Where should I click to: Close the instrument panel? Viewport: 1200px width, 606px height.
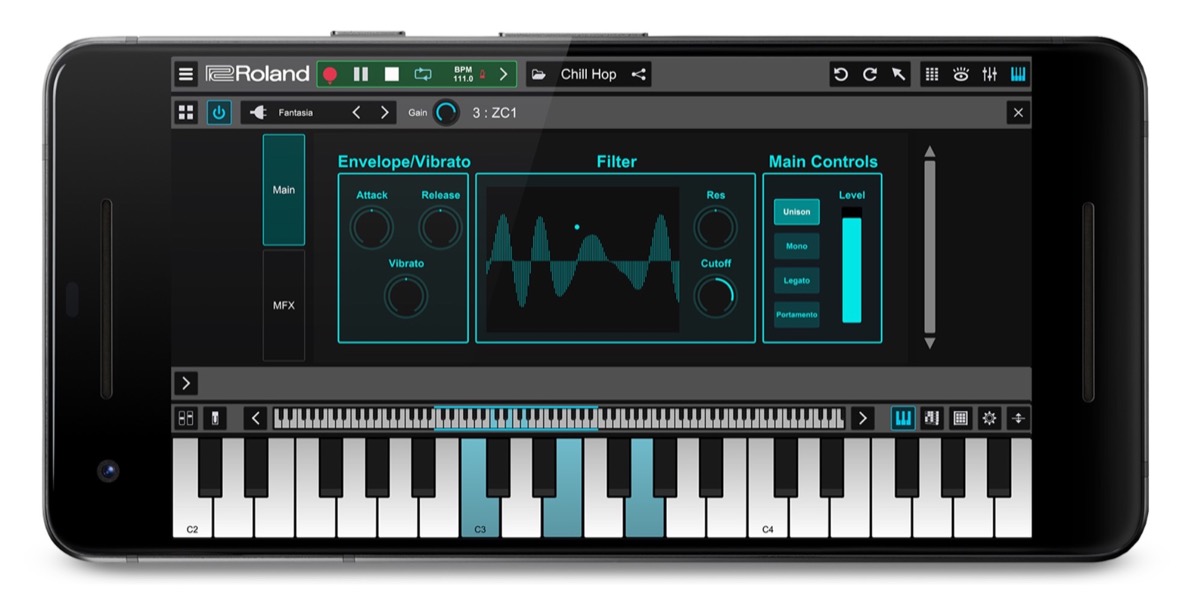(x=1018, y=113)
